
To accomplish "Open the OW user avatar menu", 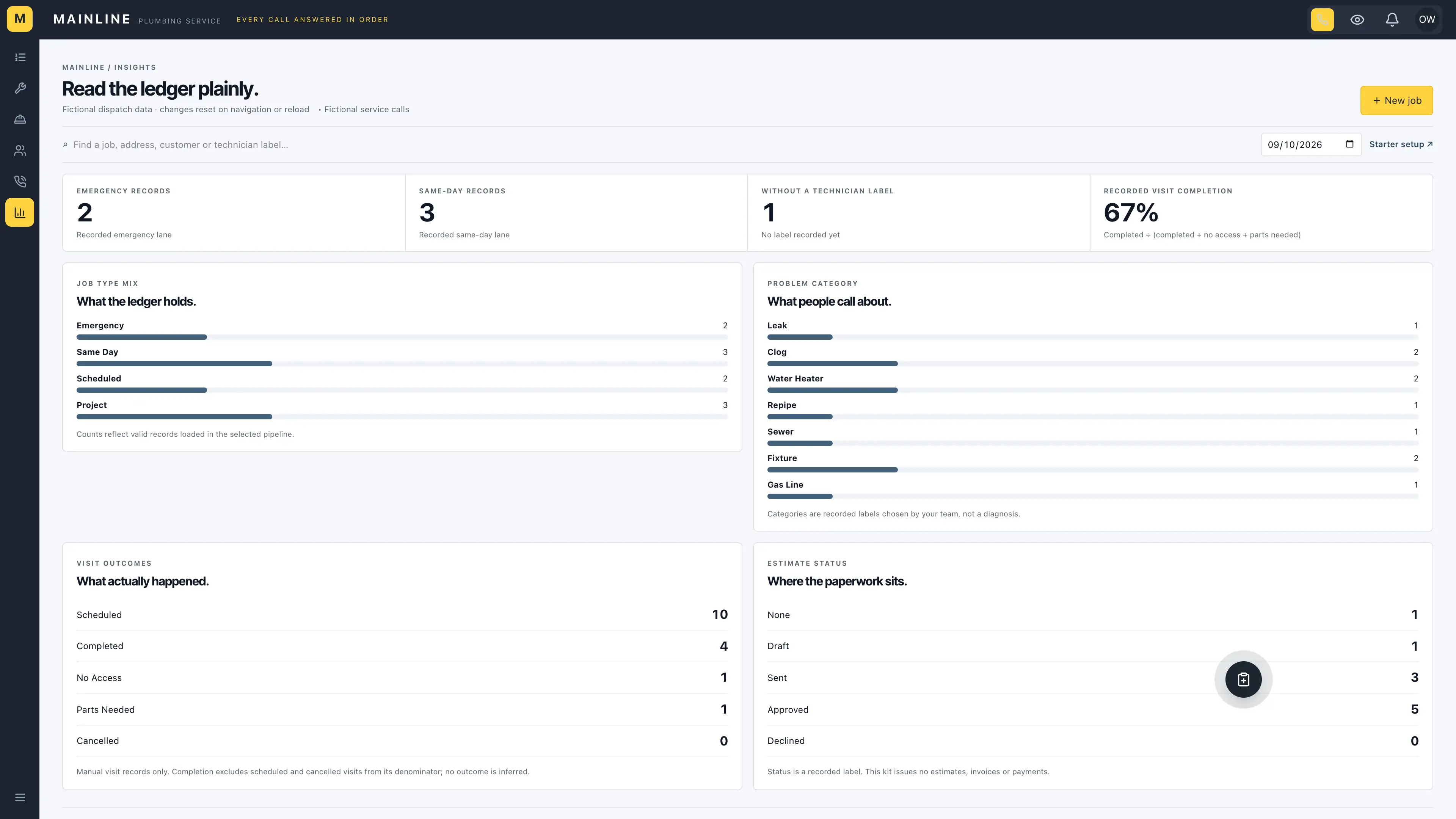I will tap(1426, 19).
